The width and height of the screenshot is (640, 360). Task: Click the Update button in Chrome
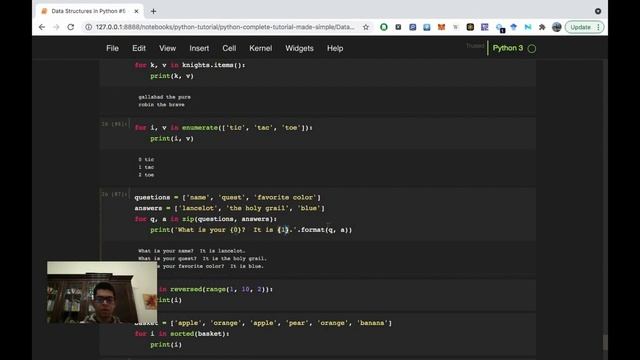580,27
